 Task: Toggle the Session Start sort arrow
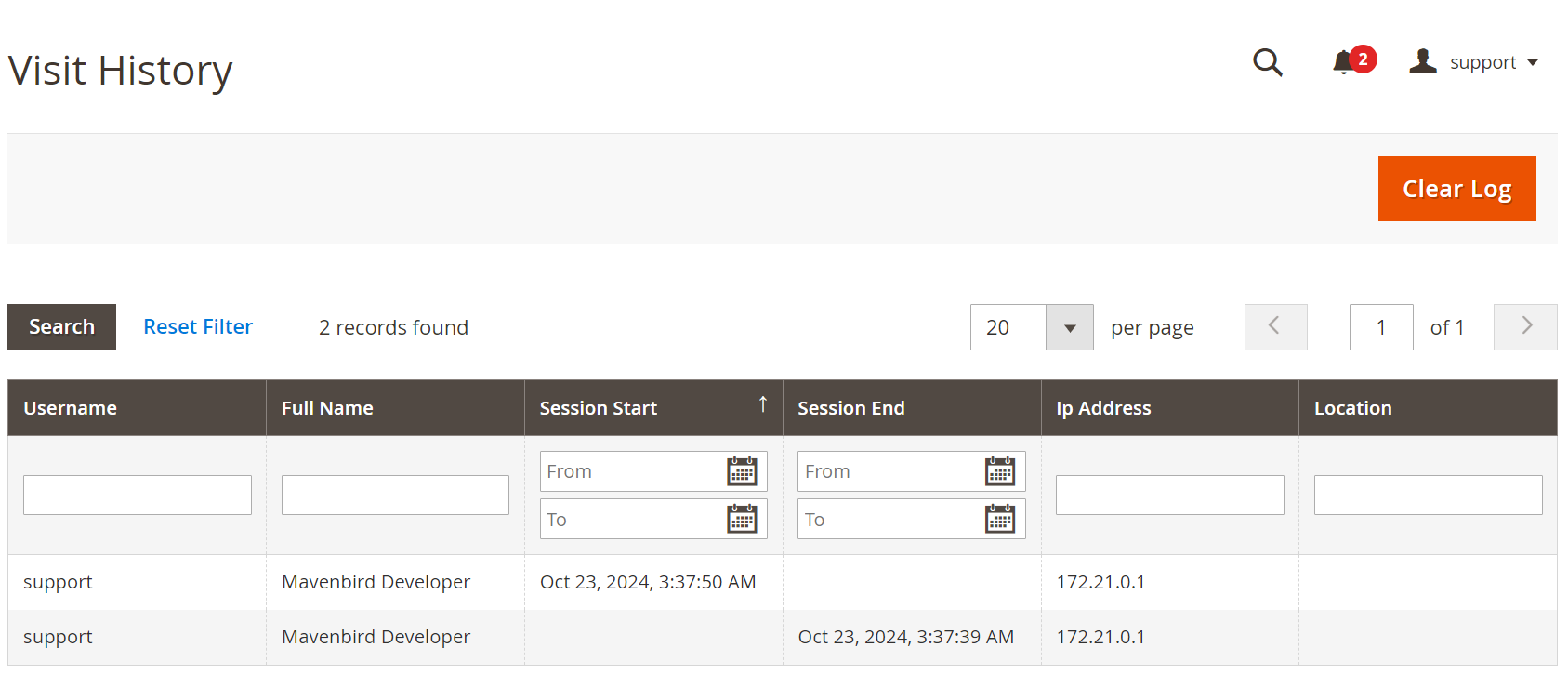[x=763, y=403]
